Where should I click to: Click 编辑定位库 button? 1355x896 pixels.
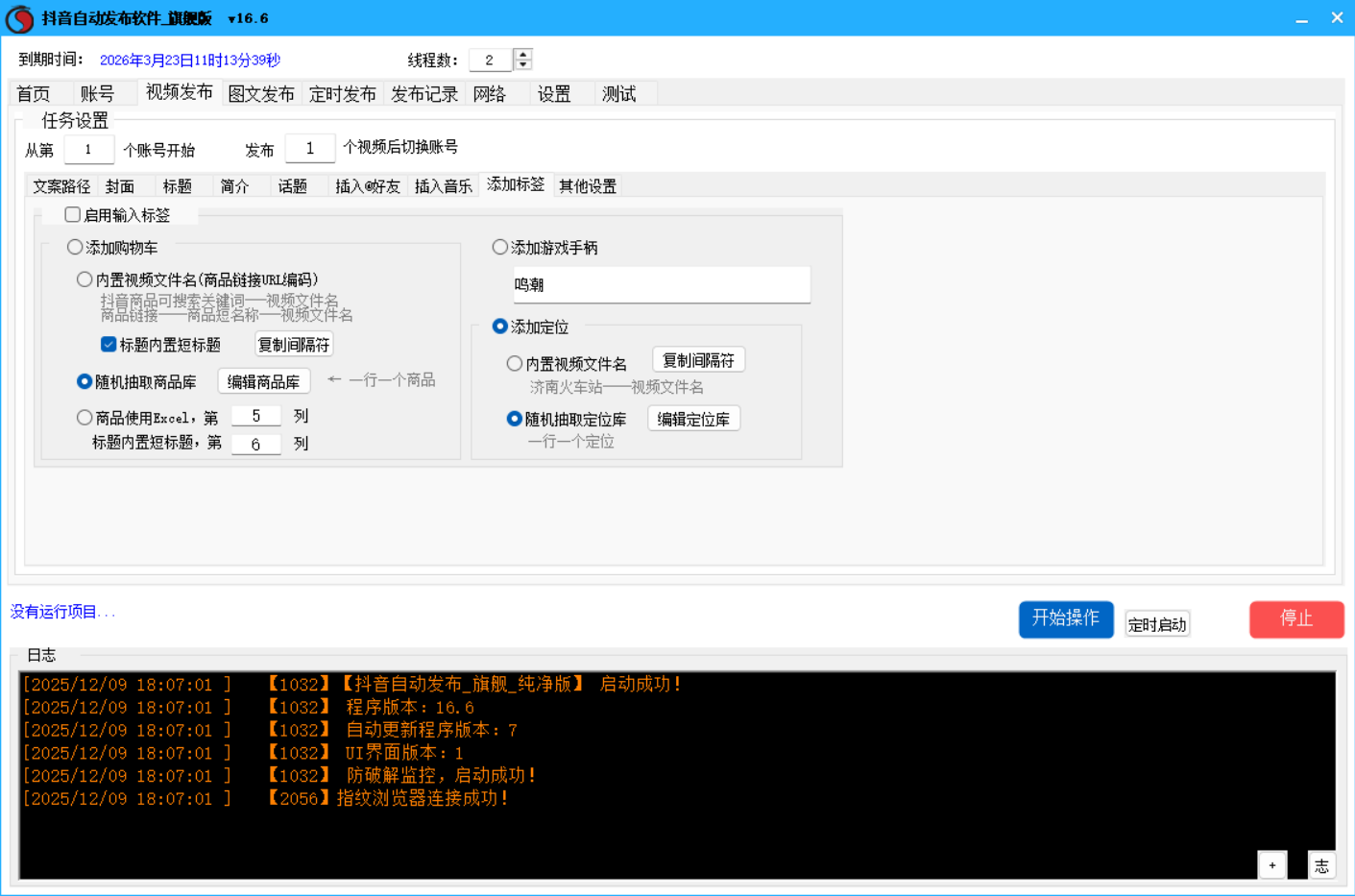(693, 419)
